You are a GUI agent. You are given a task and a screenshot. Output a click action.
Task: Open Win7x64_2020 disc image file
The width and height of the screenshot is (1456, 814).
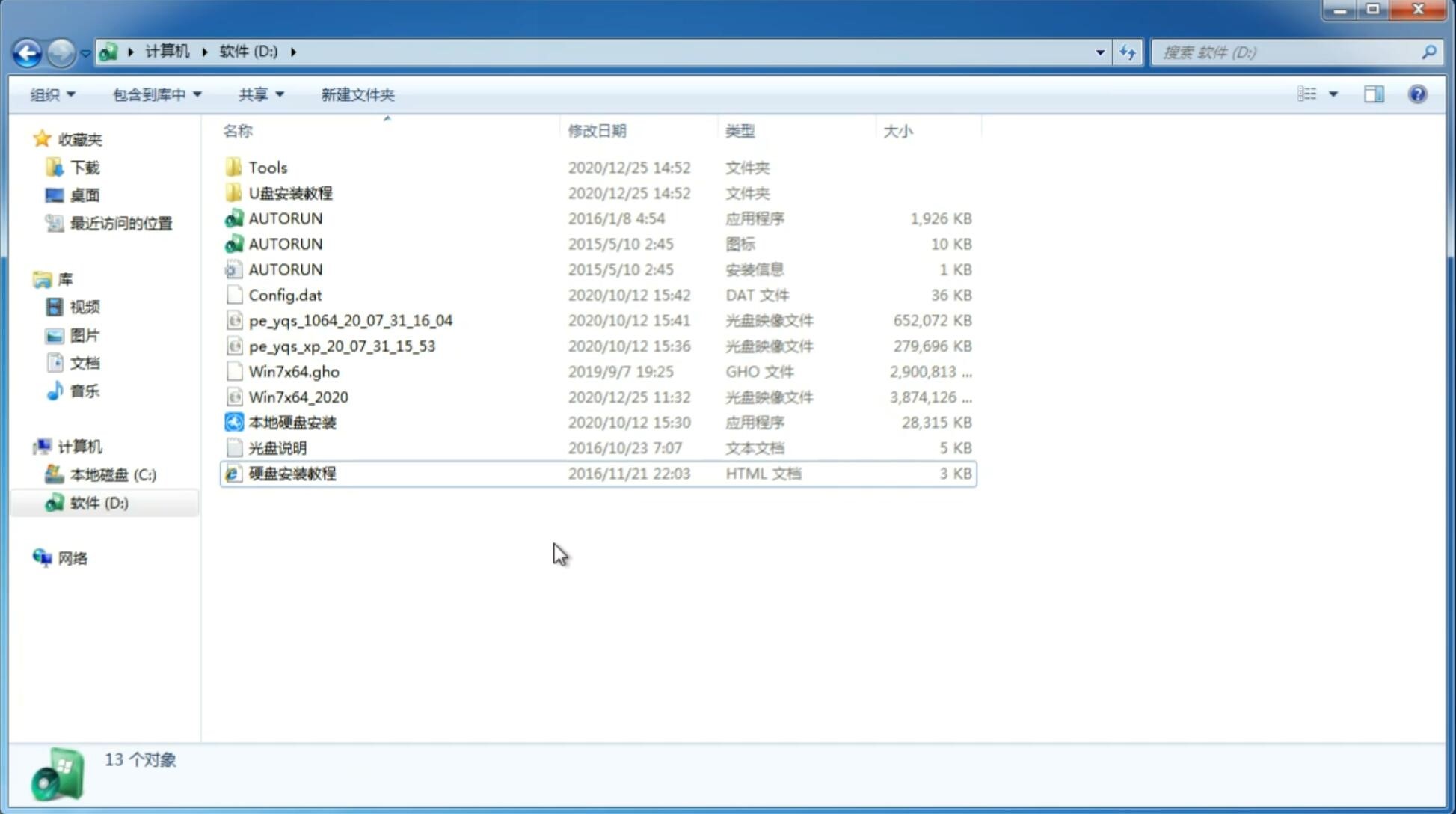point(298,397)
